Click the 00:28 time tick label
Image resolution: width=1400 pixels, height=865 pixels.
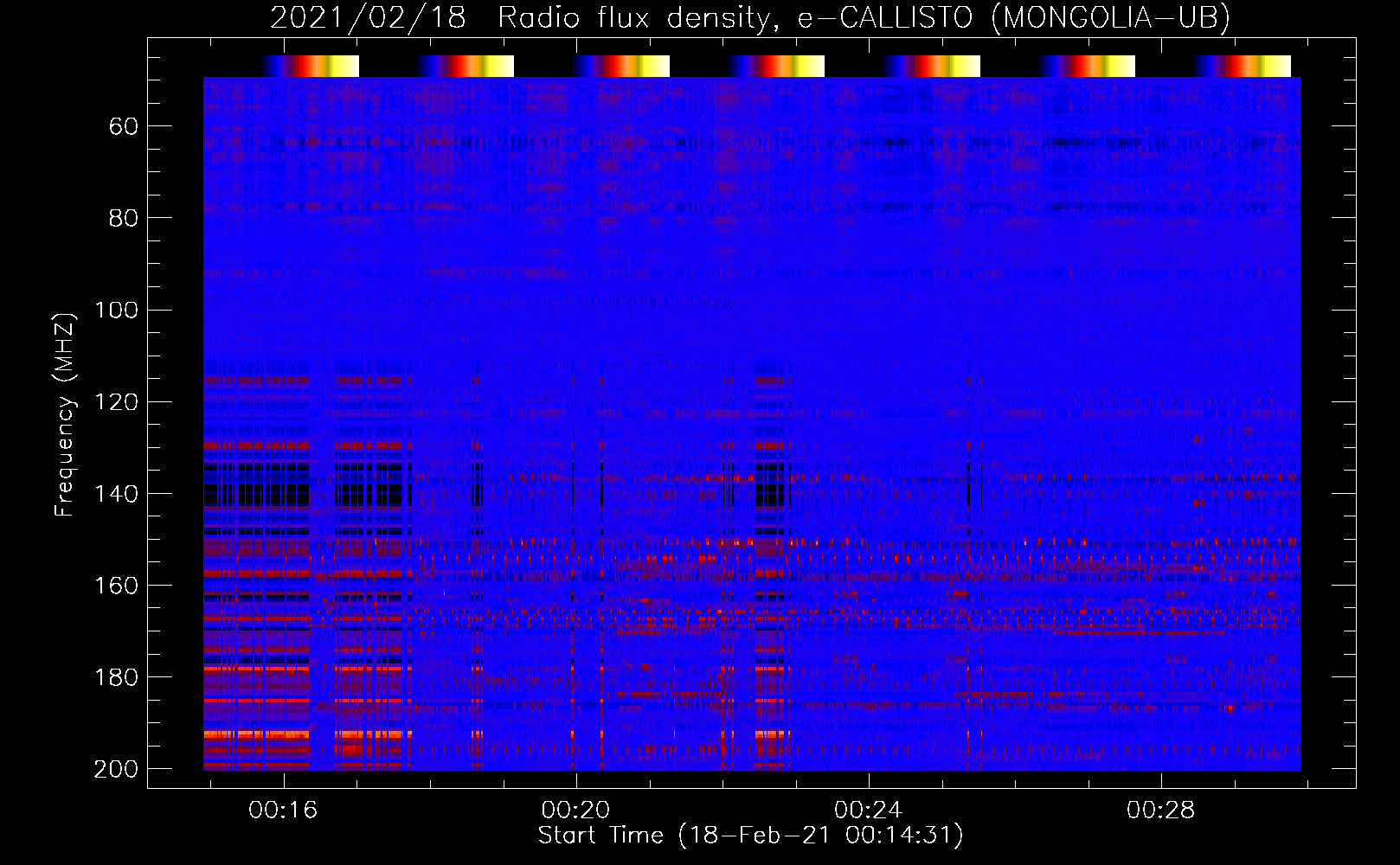point(1160,810)
